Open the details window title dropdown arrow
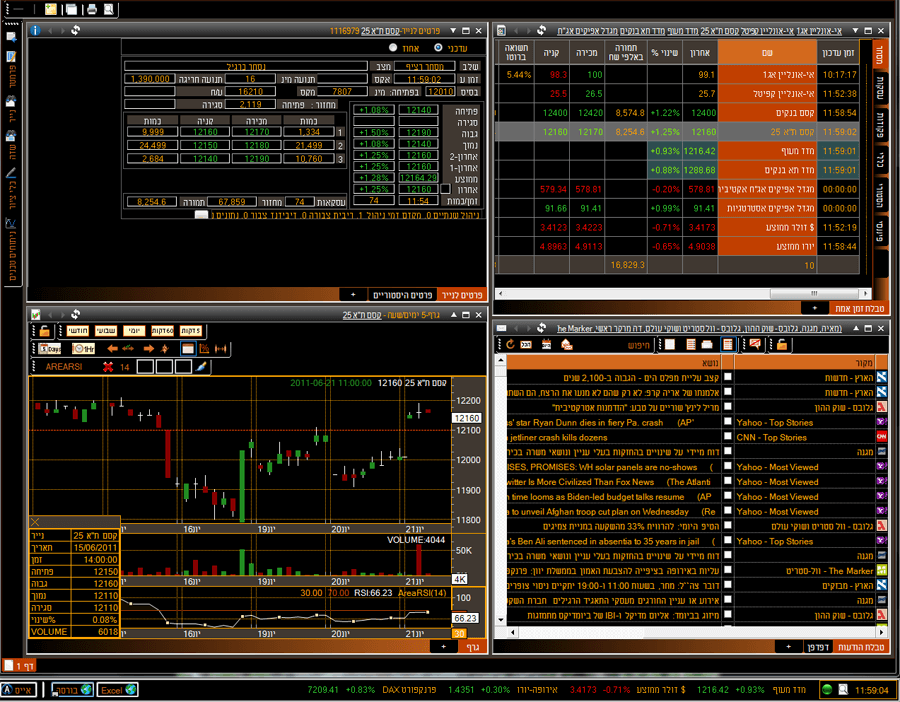Viewport: 900px width, 702px height. 453,31
